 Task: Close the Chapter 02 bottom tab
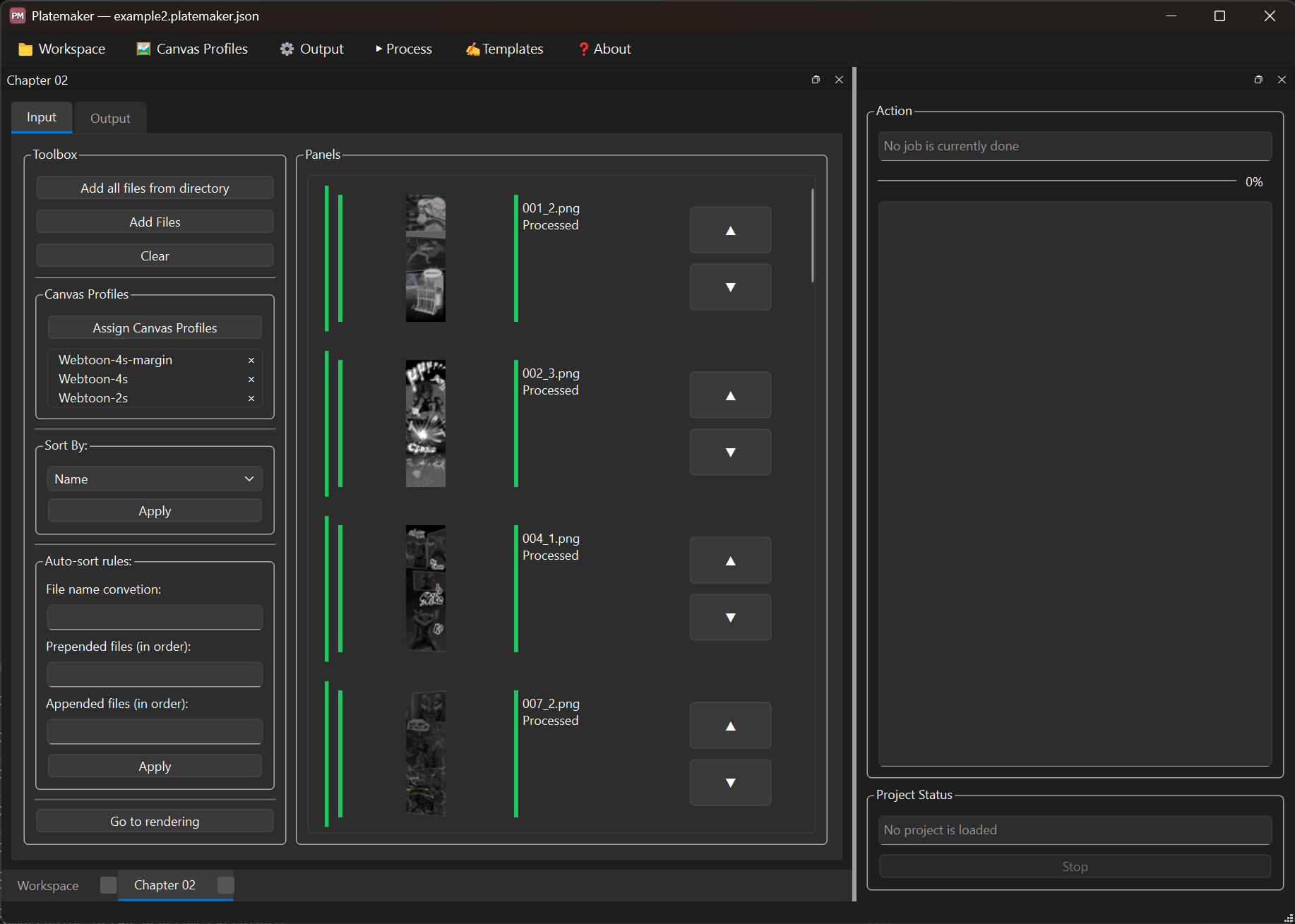pos(225,885)
